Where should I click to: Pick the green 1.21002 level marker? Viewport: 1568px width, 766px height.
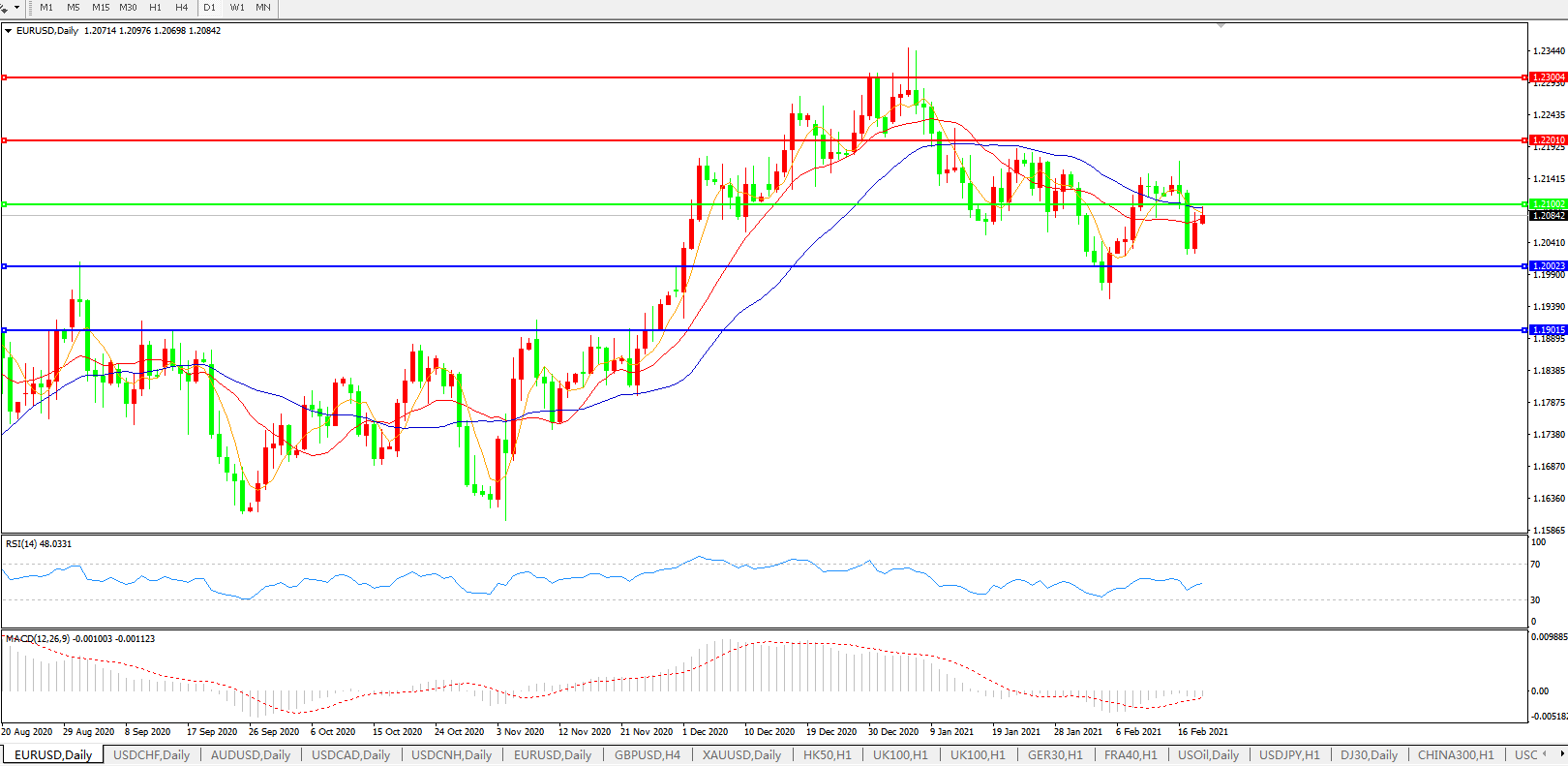click(1548, 204)
